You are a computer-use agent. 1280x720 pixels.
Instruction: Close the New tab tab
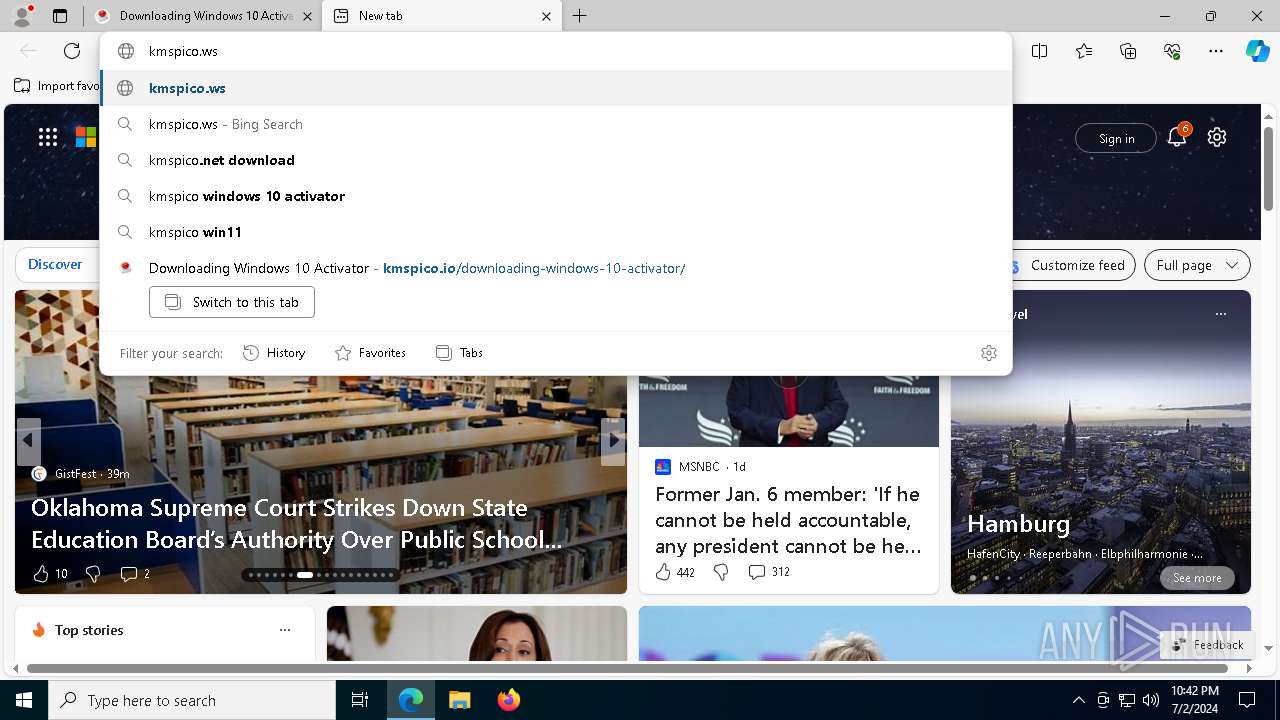[x=546, y=16]
